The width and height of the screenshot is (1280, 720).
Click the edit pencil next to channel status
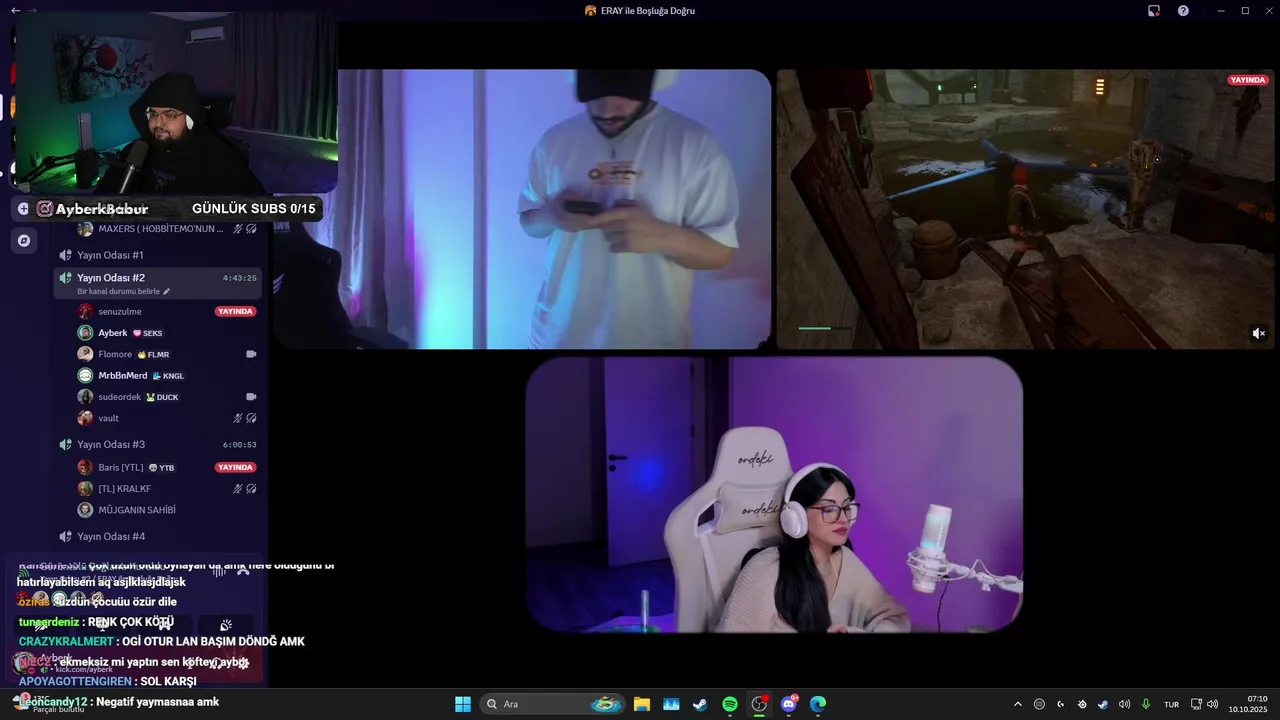167,291
